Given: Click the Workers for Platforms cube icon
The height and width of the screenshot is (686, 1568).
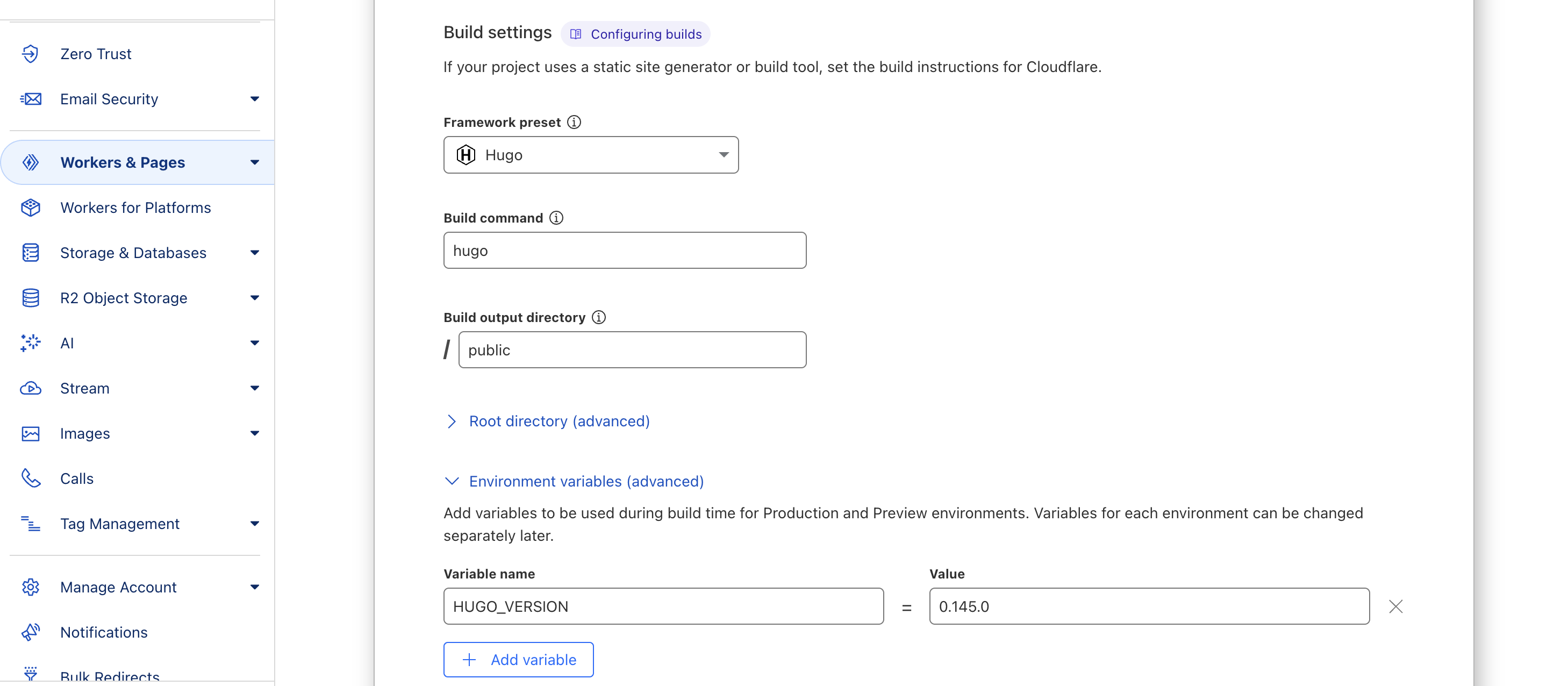Looking at the screenshot, I should [31, 208].
